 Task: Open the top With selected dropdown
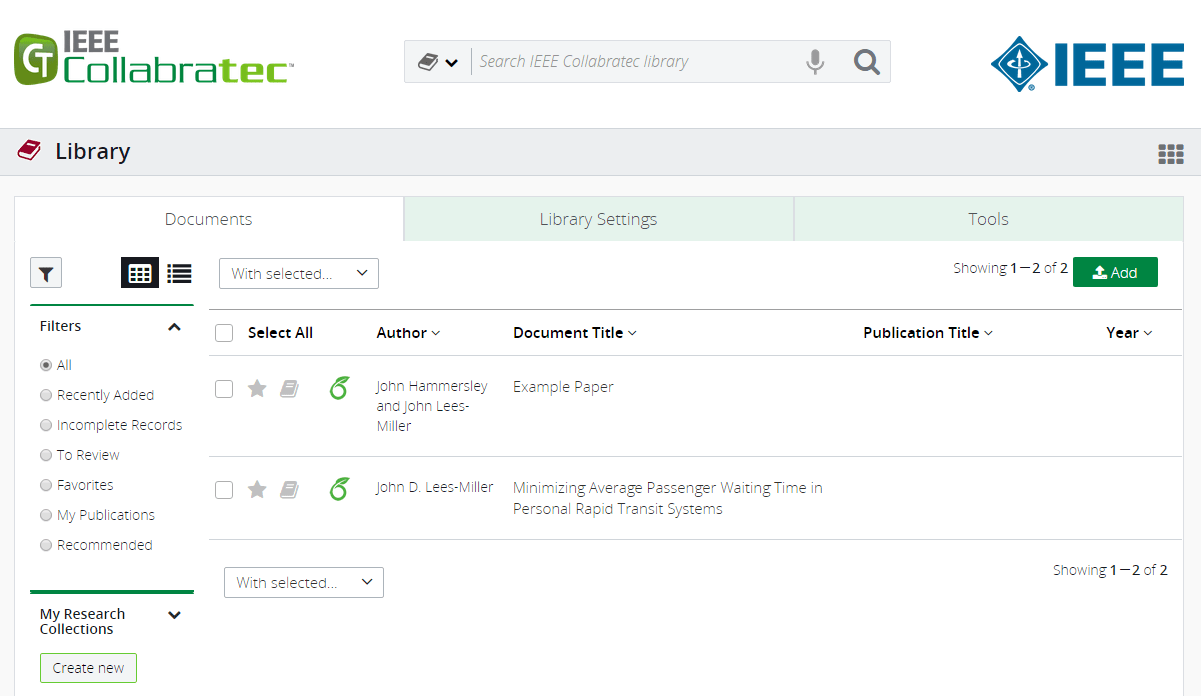299,273
